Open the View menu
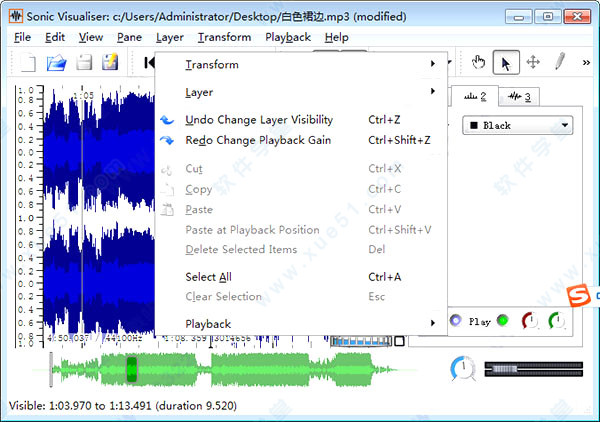Viewport: 600px width, 422px height. tap(91, 37)
